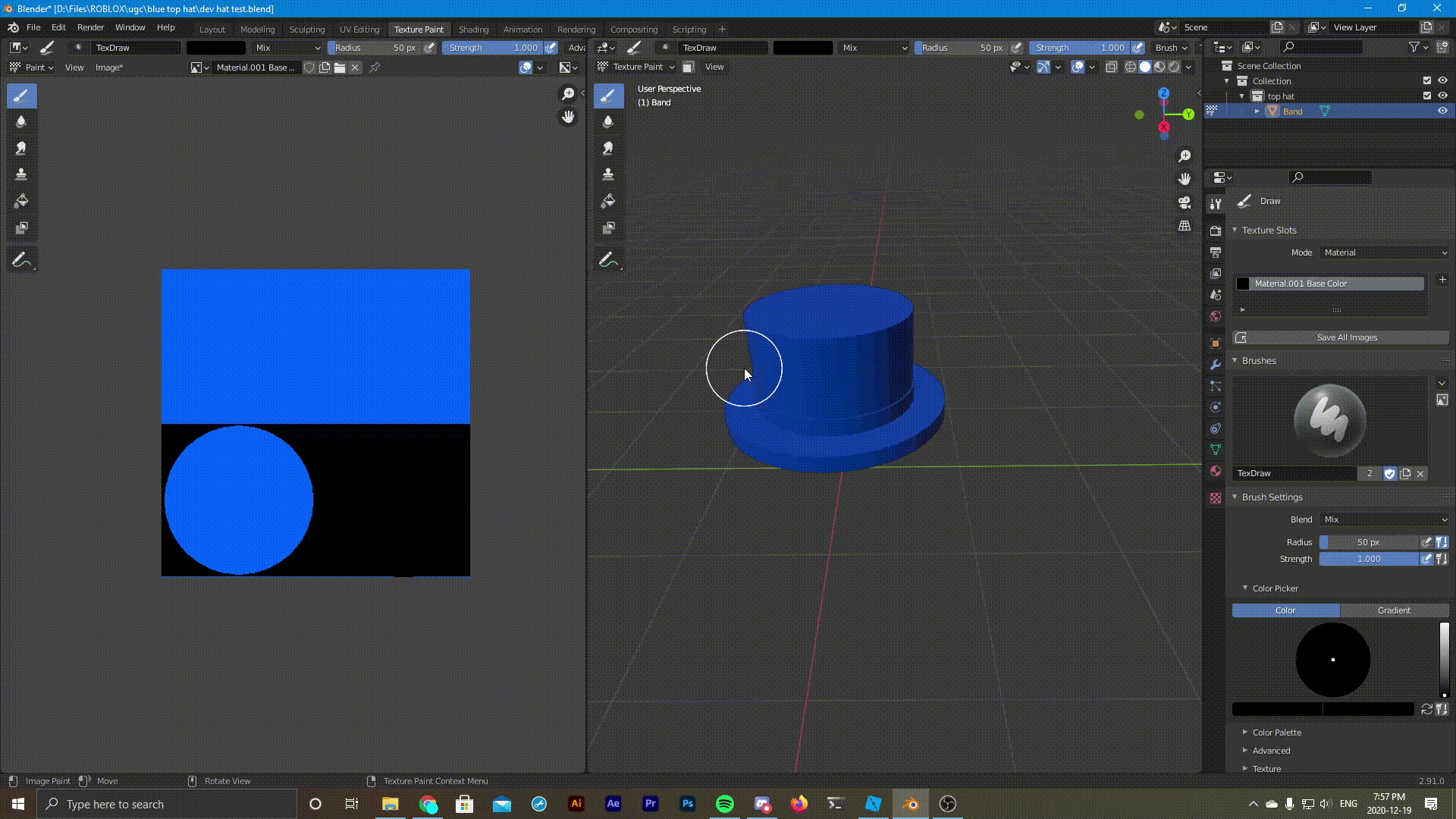The image size is (1456, 819).
Task: Select the Annotate tool in the image editor
Action: coord(21,259)
